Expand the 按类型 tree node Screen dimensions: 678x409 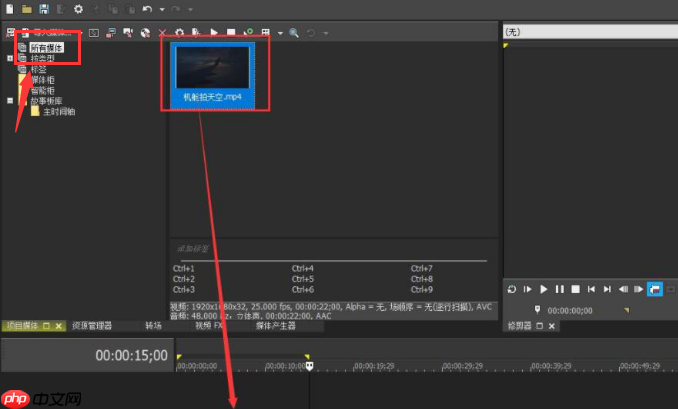point(10,58)
